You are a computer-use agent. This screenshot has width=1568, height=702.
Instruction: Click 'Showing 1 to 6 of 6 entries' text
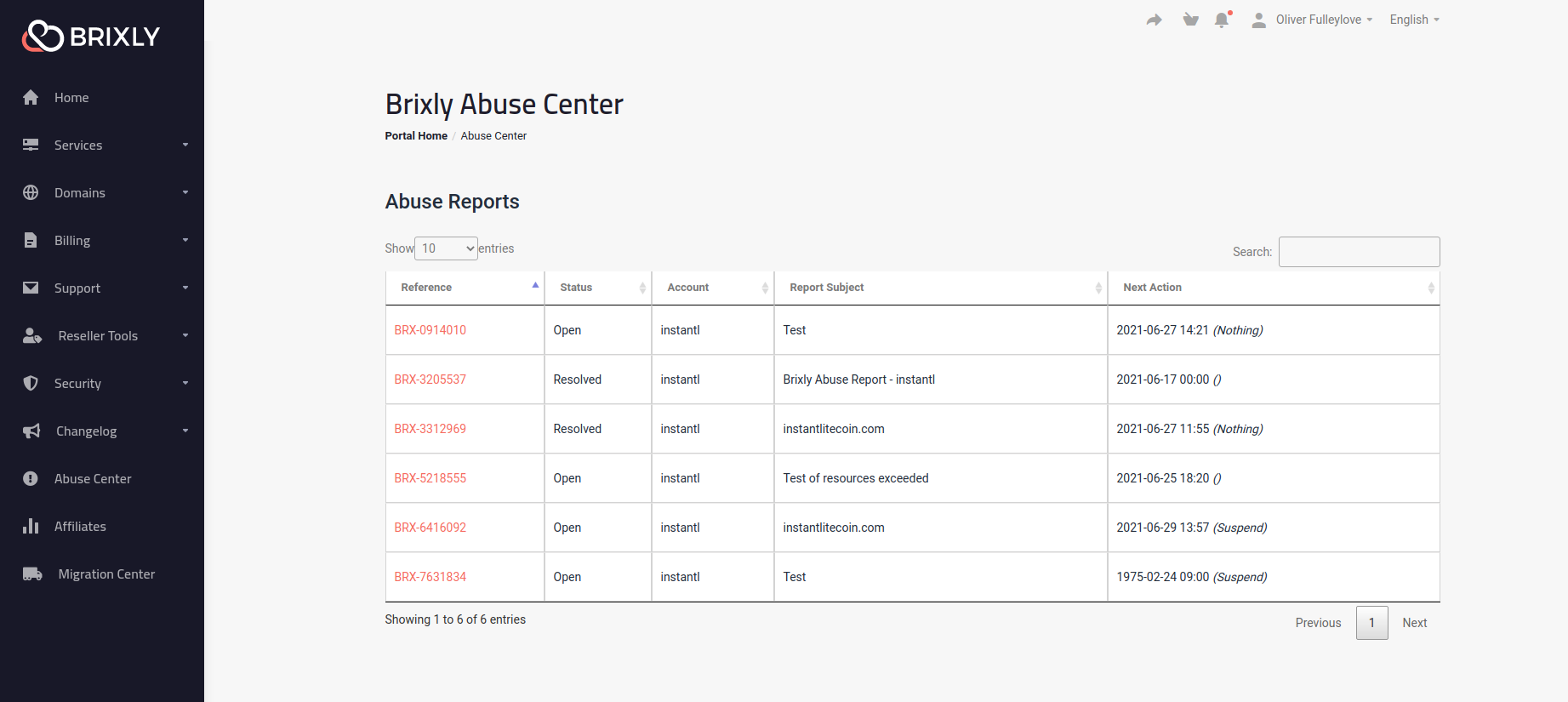[x=455, y=619]
